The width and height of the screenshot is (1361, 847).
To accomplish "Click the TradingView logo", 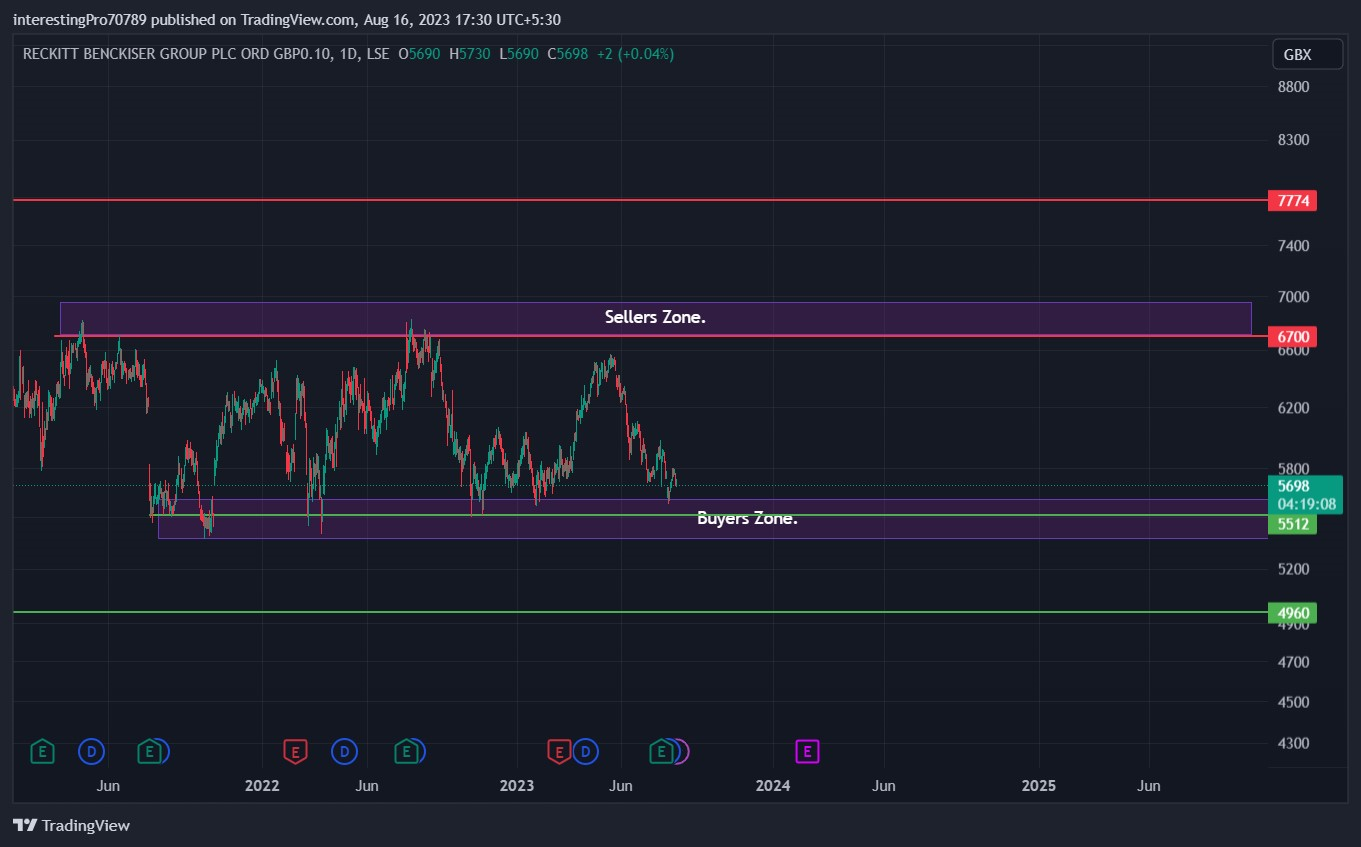I will pos(72,825).
